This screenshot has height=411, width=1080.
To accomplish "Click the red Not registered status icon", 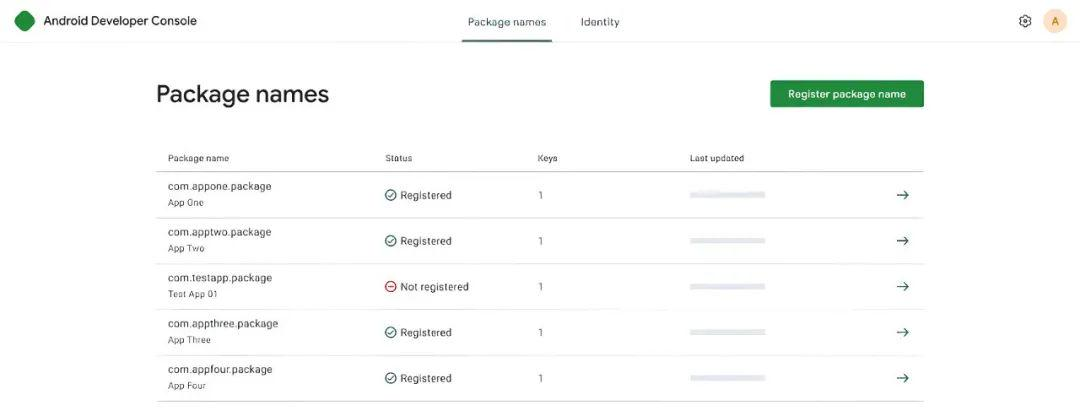I will (x=391, y=286).
